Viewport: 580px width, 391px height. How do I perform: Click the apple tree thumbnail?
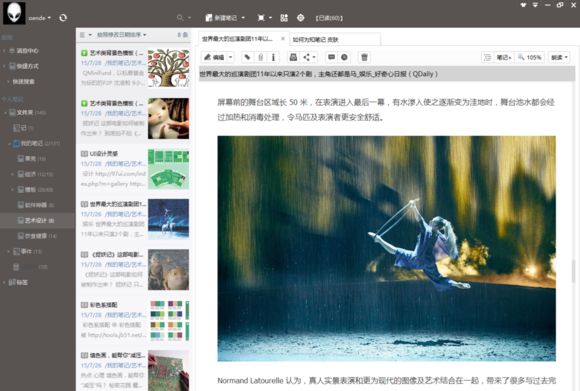point(168,68)
